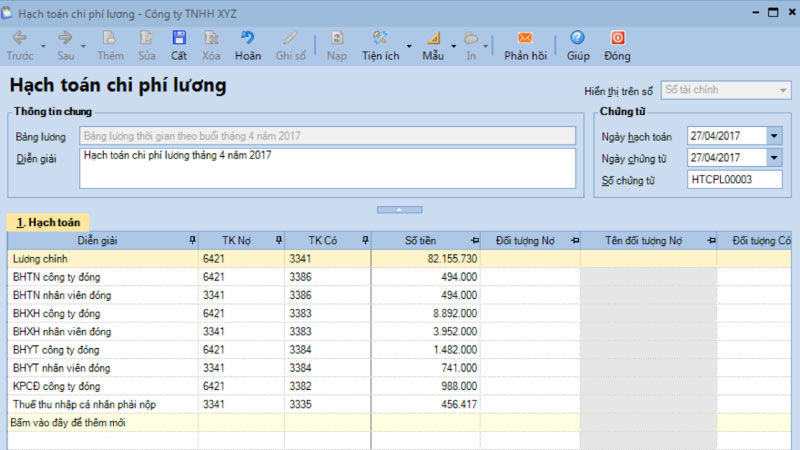Pin the Diễn giải column
The height and width of the screenshot is (450, 800).
tap(192, 240)
